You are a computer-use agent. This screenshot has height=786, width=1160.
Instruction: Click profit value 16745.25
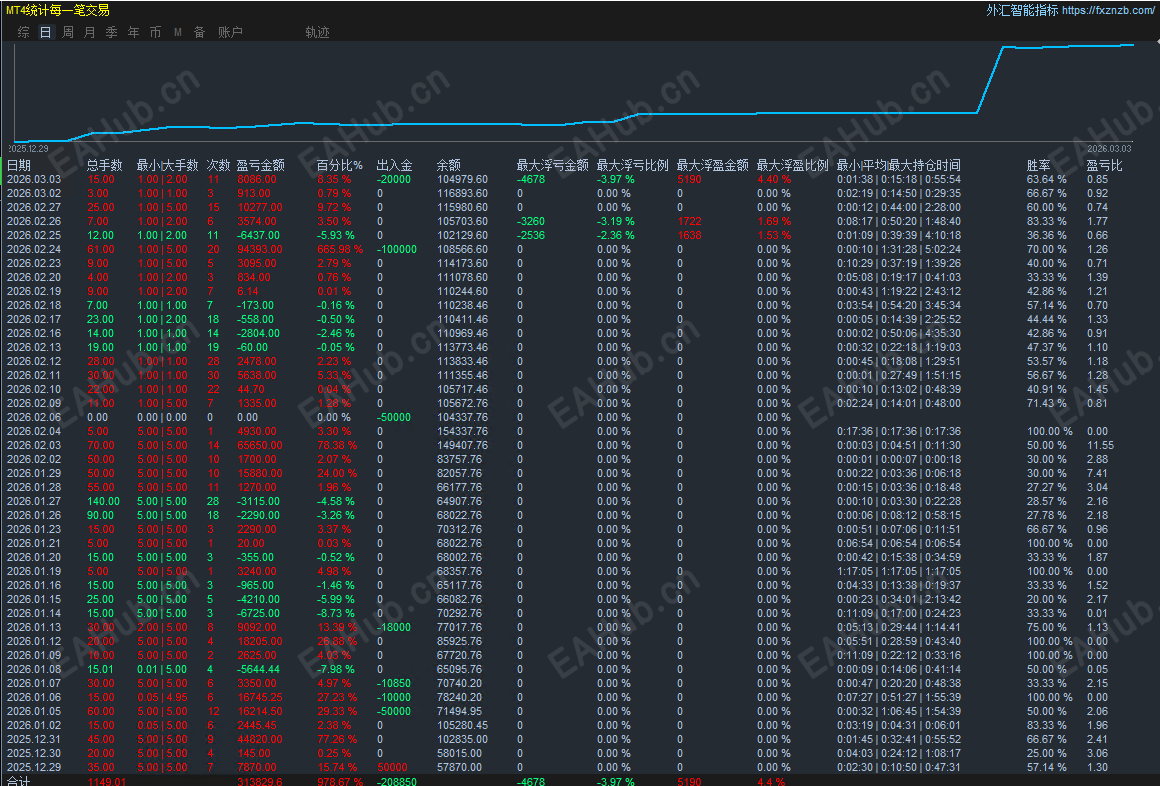click(260, 697)
